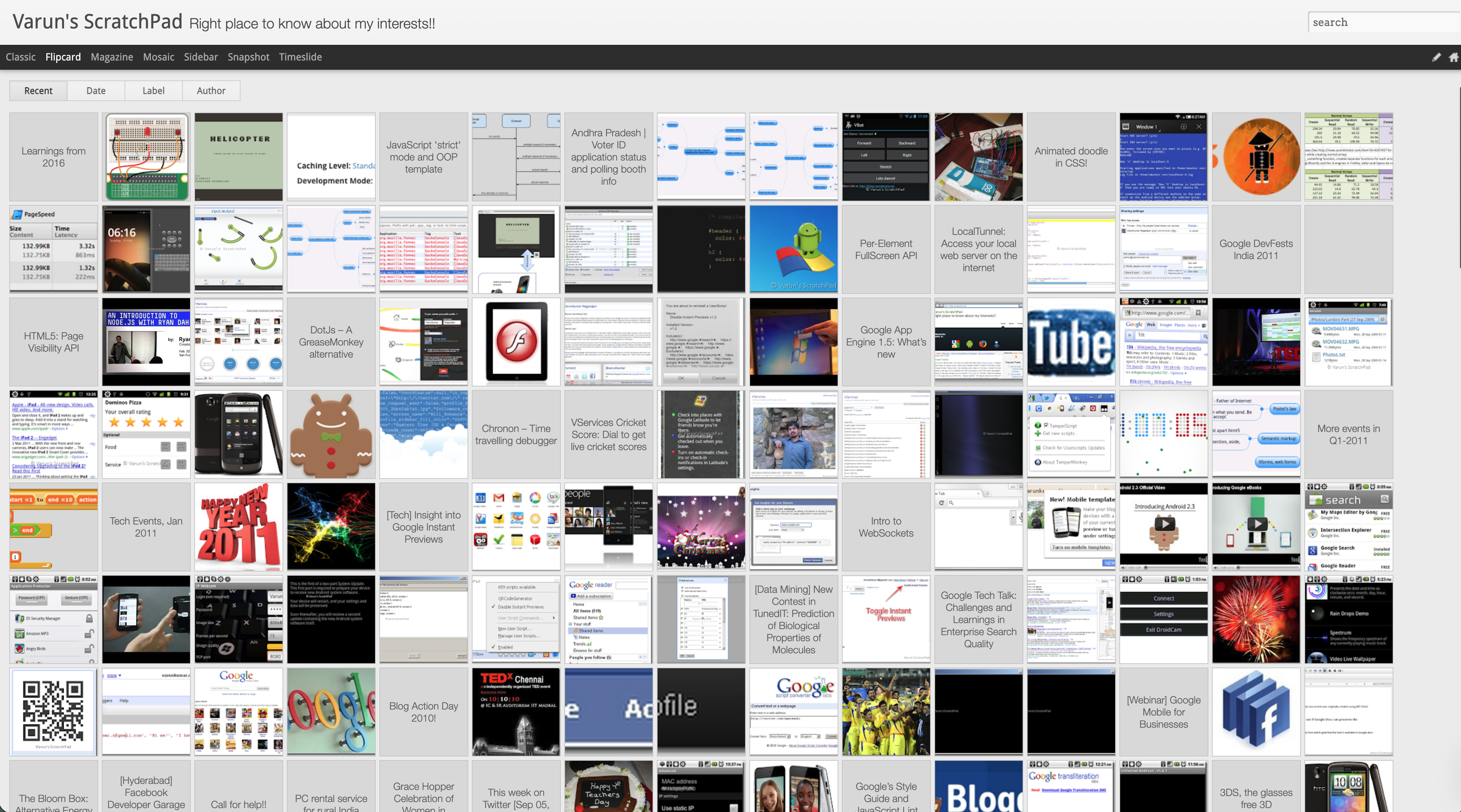Switch to the Magazine view

[112, 57]
